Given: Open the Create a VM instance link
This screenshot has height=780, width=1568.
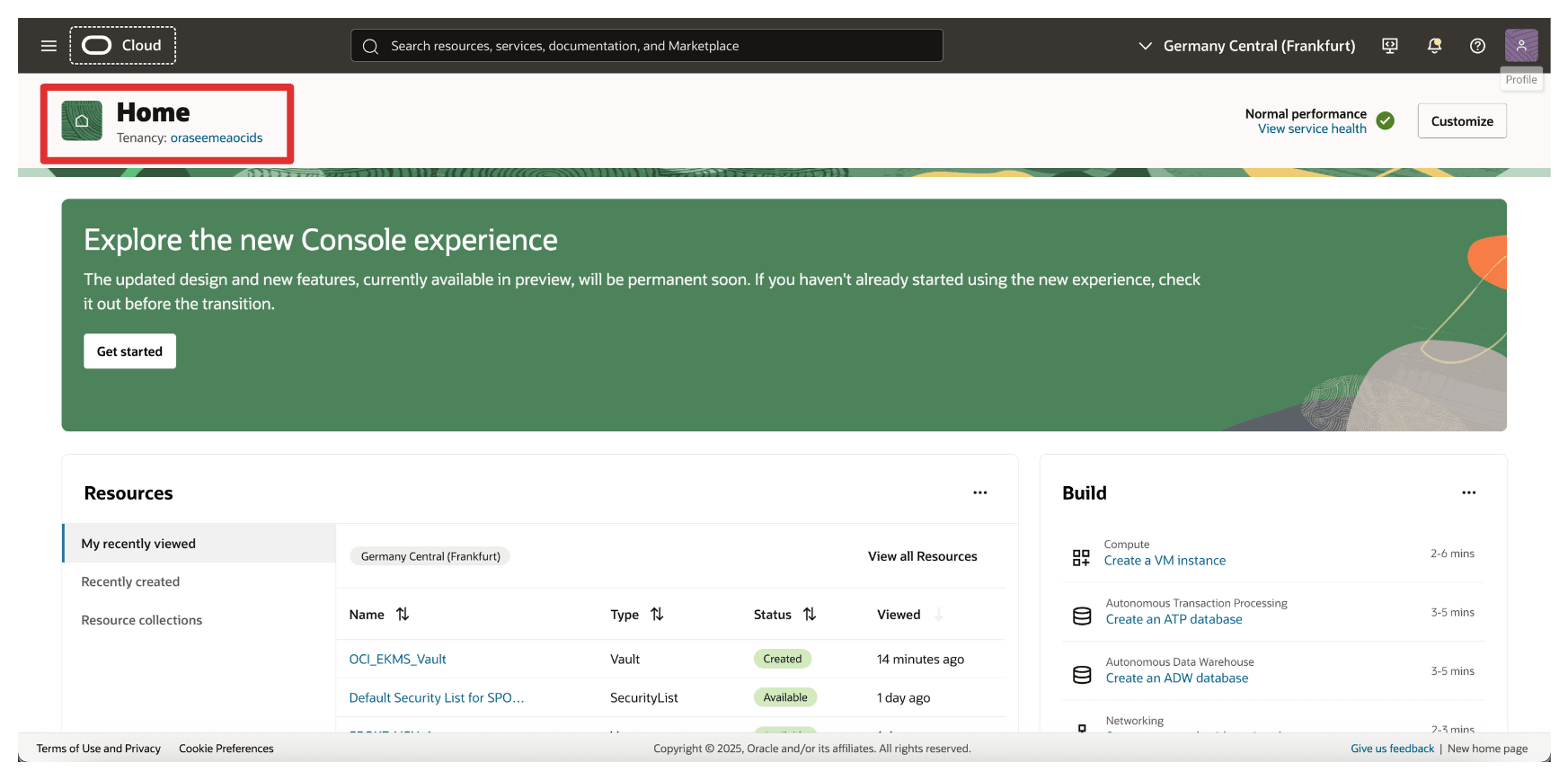Looking at the screenshot, I should [x=1165, y=561].
